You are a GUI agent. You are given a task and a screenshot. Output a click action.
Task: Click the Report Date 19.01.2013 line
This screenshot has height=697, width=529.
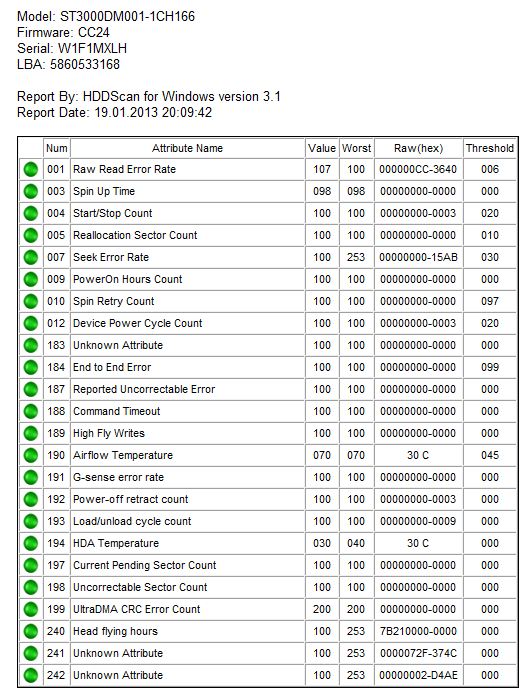click(114, 112)
